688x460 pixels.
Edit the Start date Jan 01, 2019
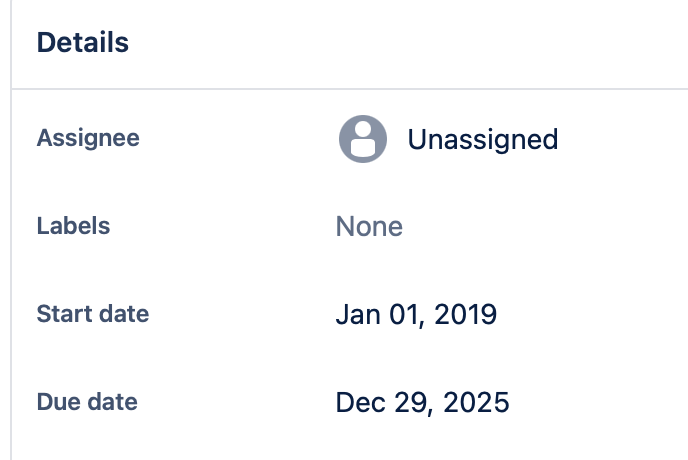(416, 315)
